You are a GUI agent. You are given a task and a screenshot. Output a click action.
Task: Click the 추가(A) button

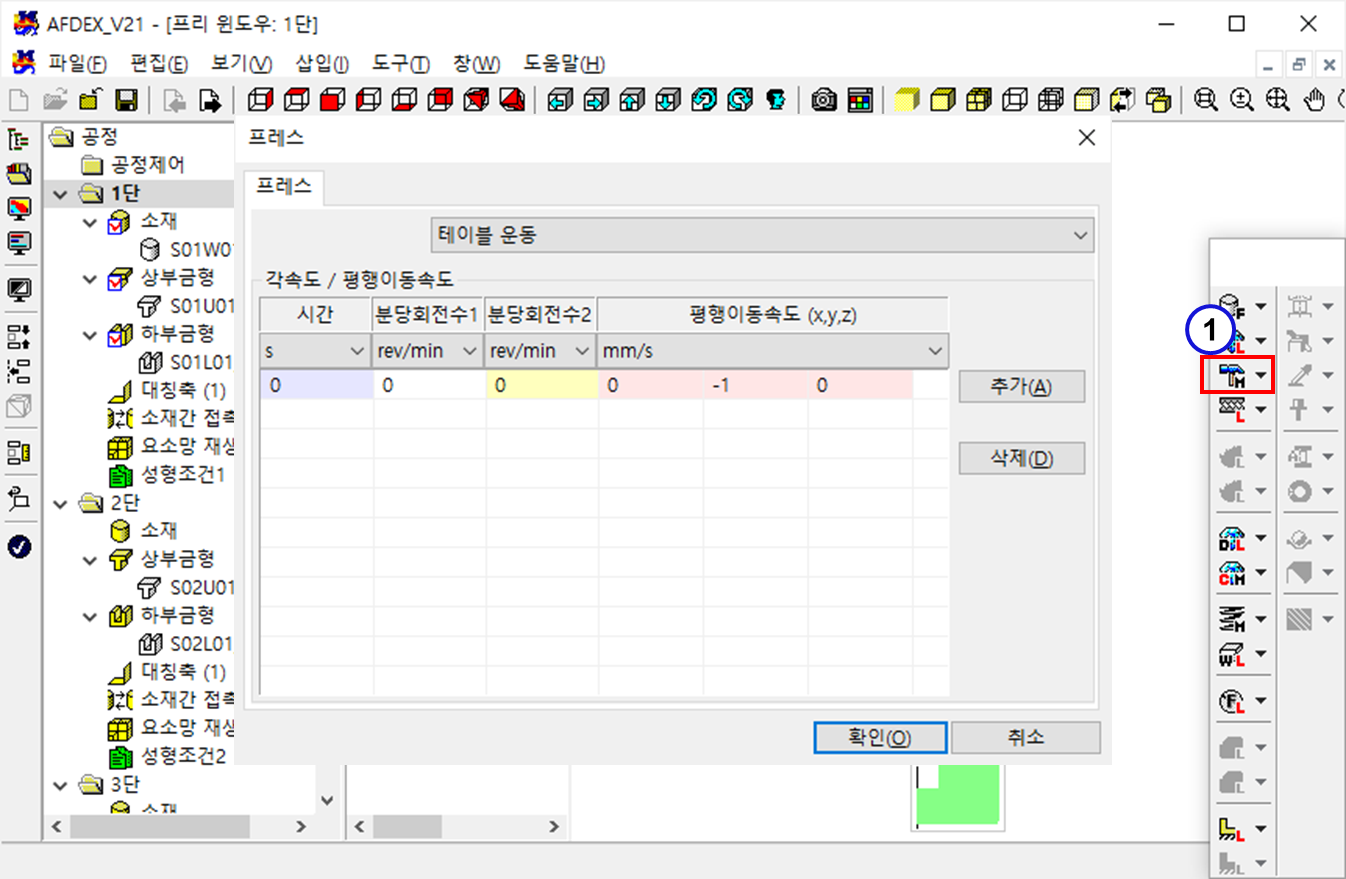[x=1021, y=387]
